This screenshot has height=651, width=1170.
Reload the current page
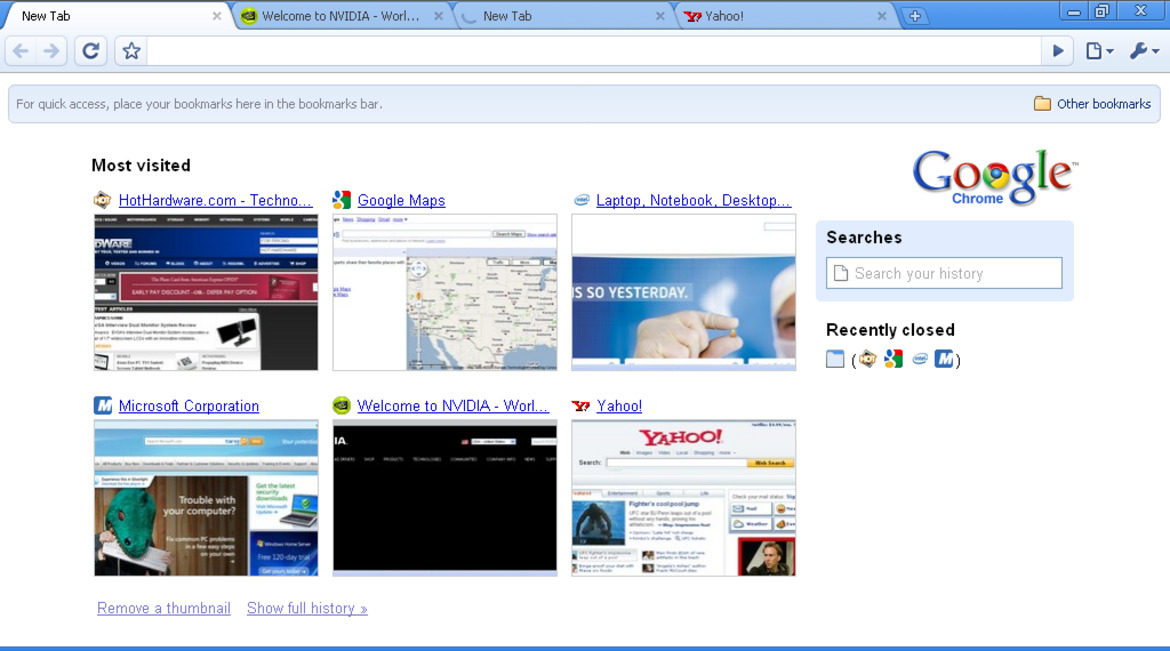coord(91,51)
